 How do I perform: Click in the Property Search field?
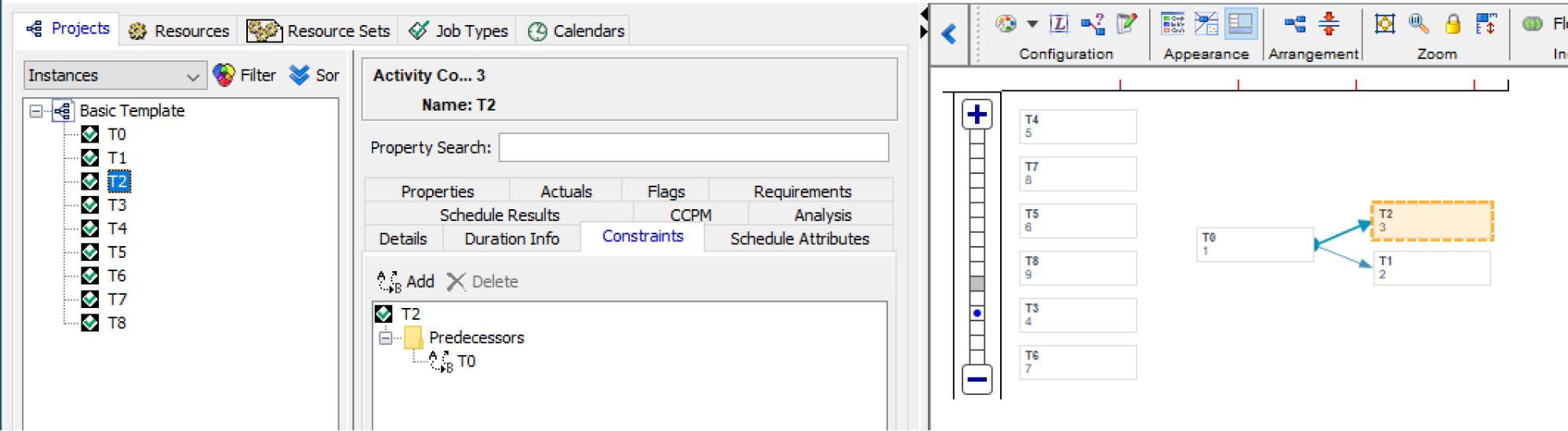[x=693, y=147]
